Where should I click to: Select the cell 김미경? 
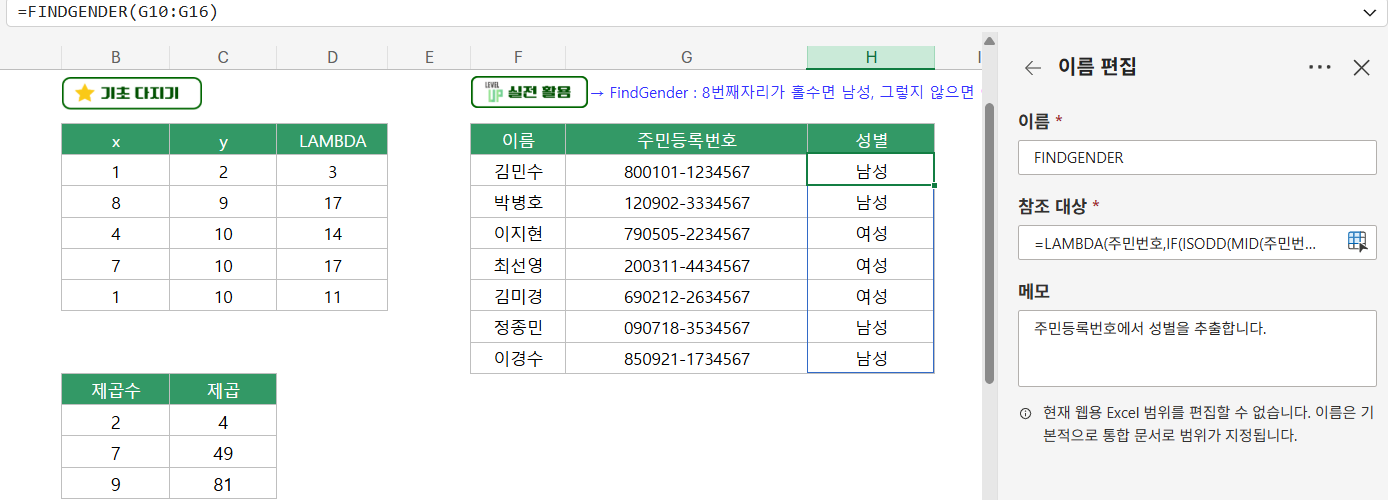tap(518, 296)
